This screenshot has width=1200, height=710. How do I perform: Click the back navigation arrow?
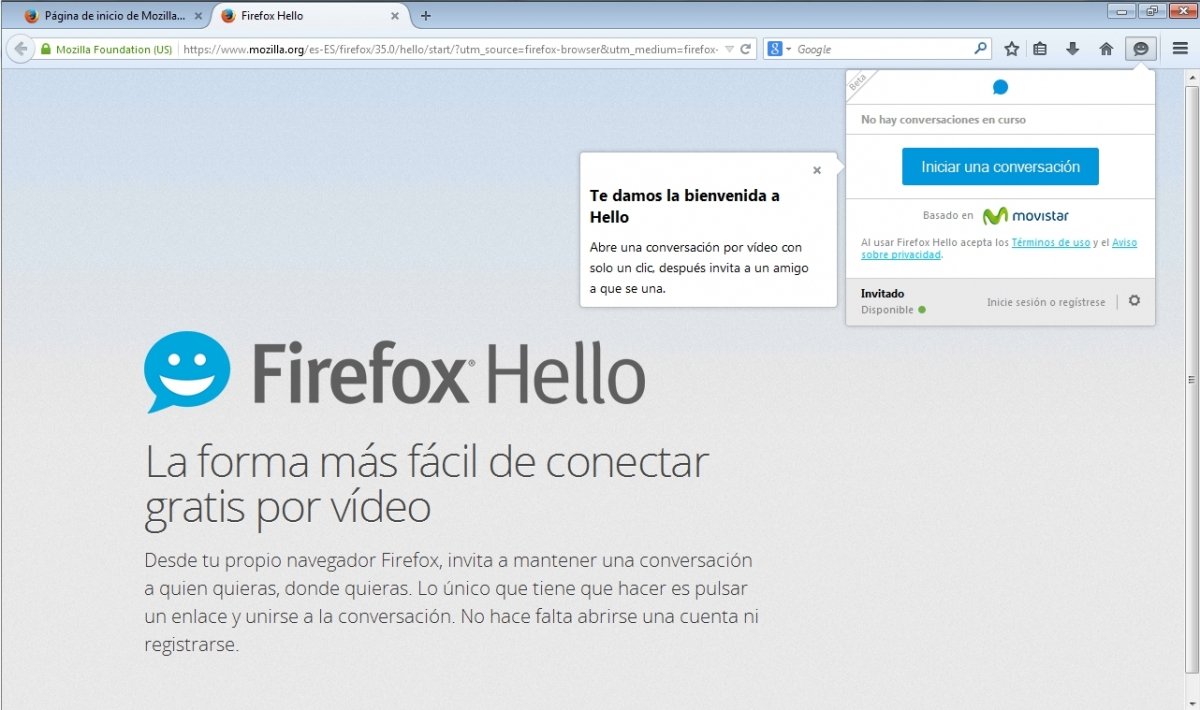click(x=20, y=48)
